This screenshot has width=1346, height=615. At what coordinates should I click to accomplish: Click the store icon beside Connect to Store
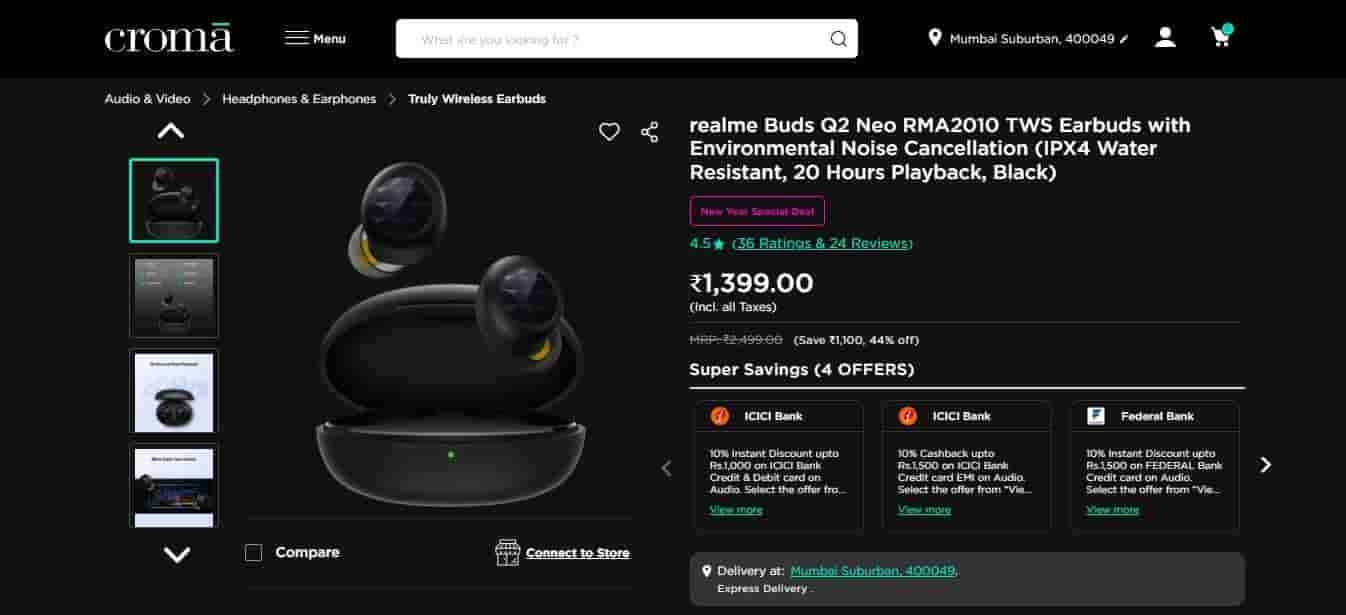pos(505,551)
